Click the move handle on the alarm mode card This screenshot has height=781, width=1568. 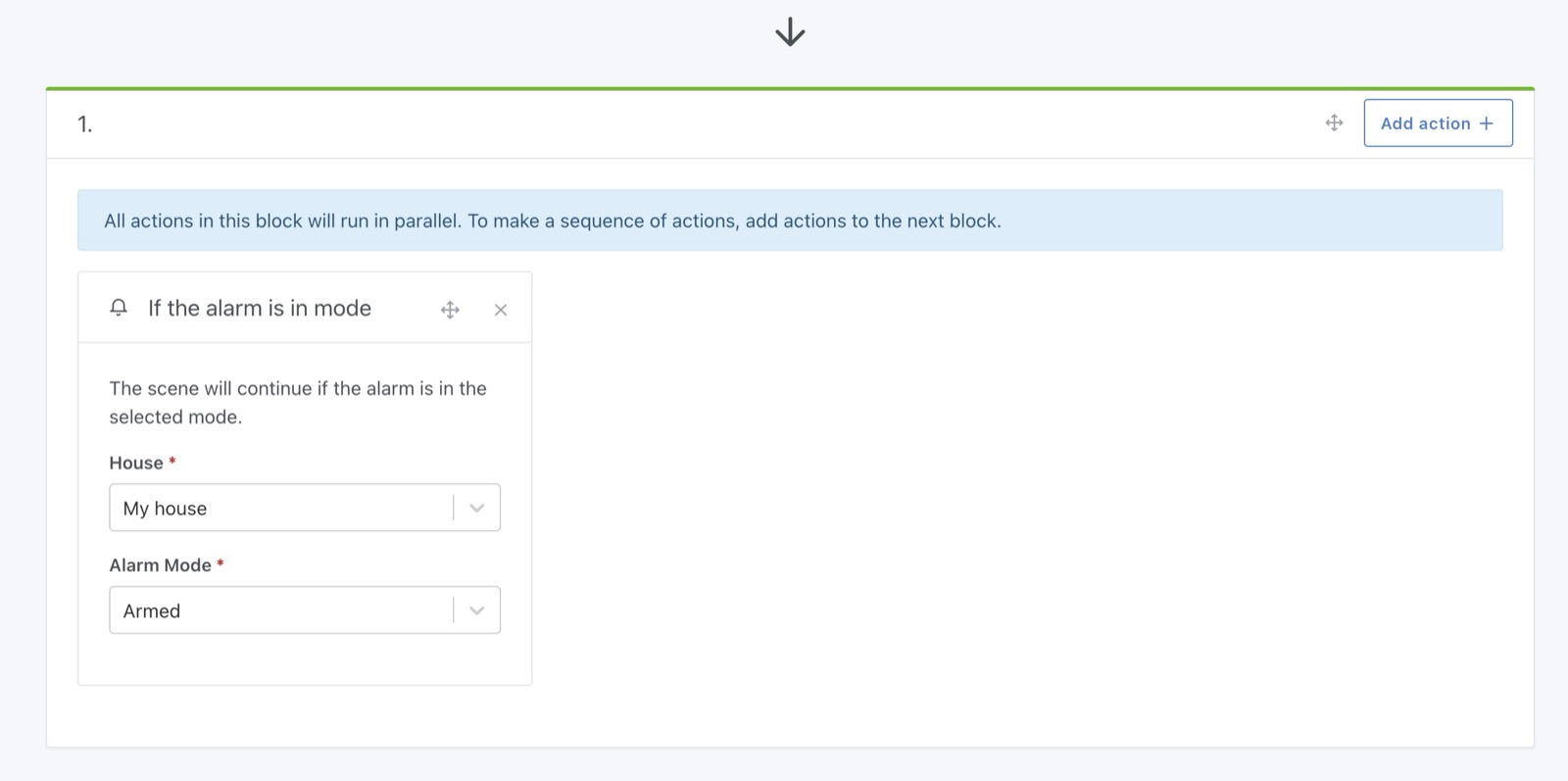coord(450,310)
